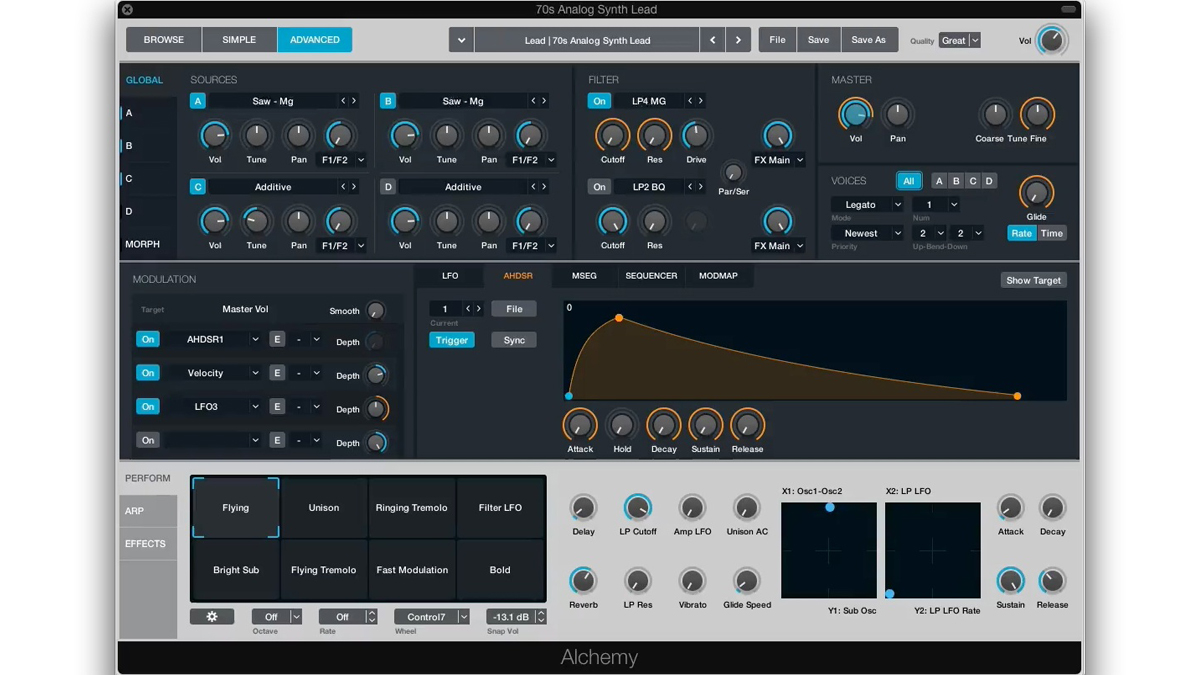Toggle the envelope Trigger button
The width and height of the screenshot is (1200, 675).
click(451, 340)
